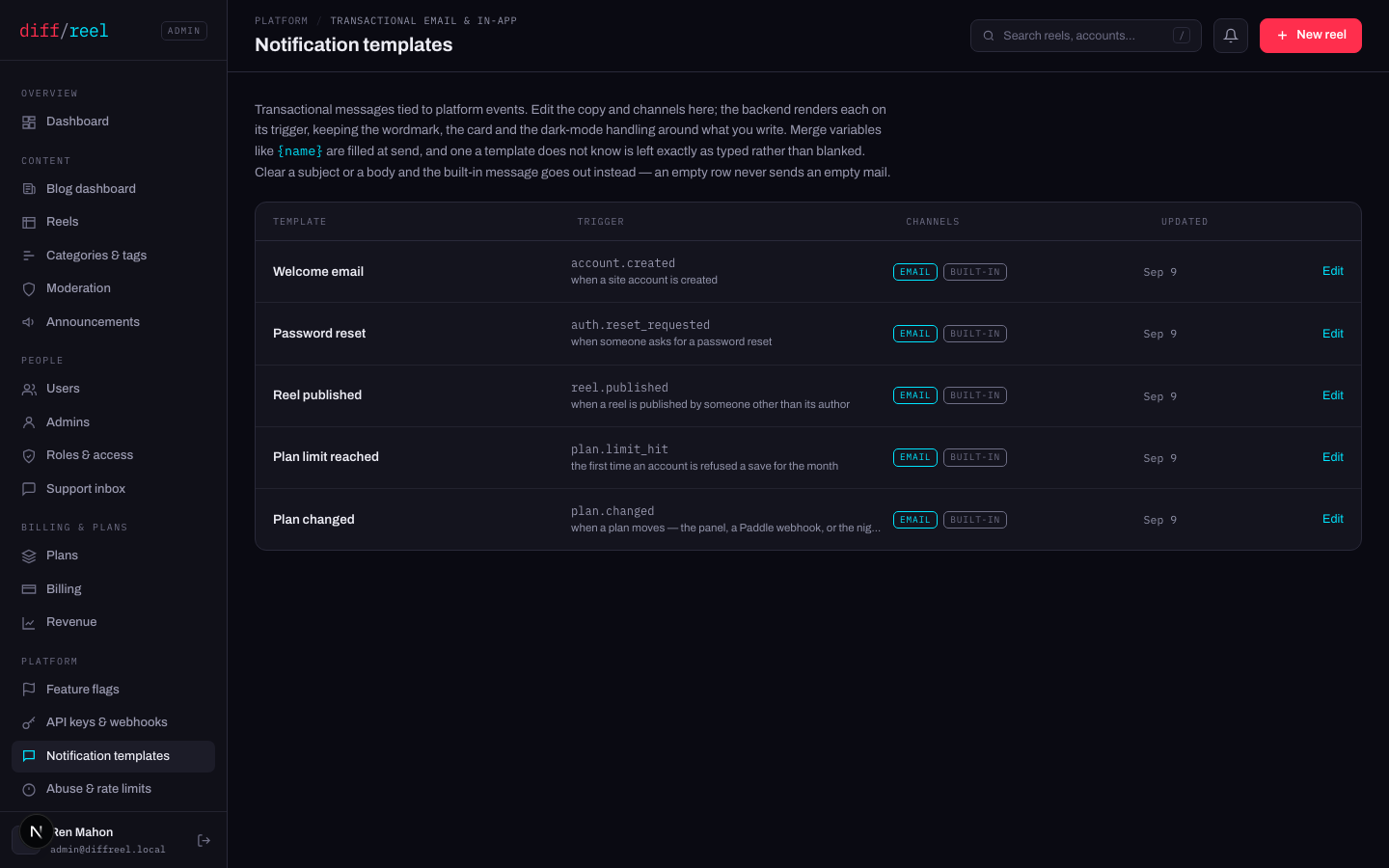The width and height of the screenshot is (1389, 868).
Task: Edit the Password reset template
Action: (x=1333, y=334)
